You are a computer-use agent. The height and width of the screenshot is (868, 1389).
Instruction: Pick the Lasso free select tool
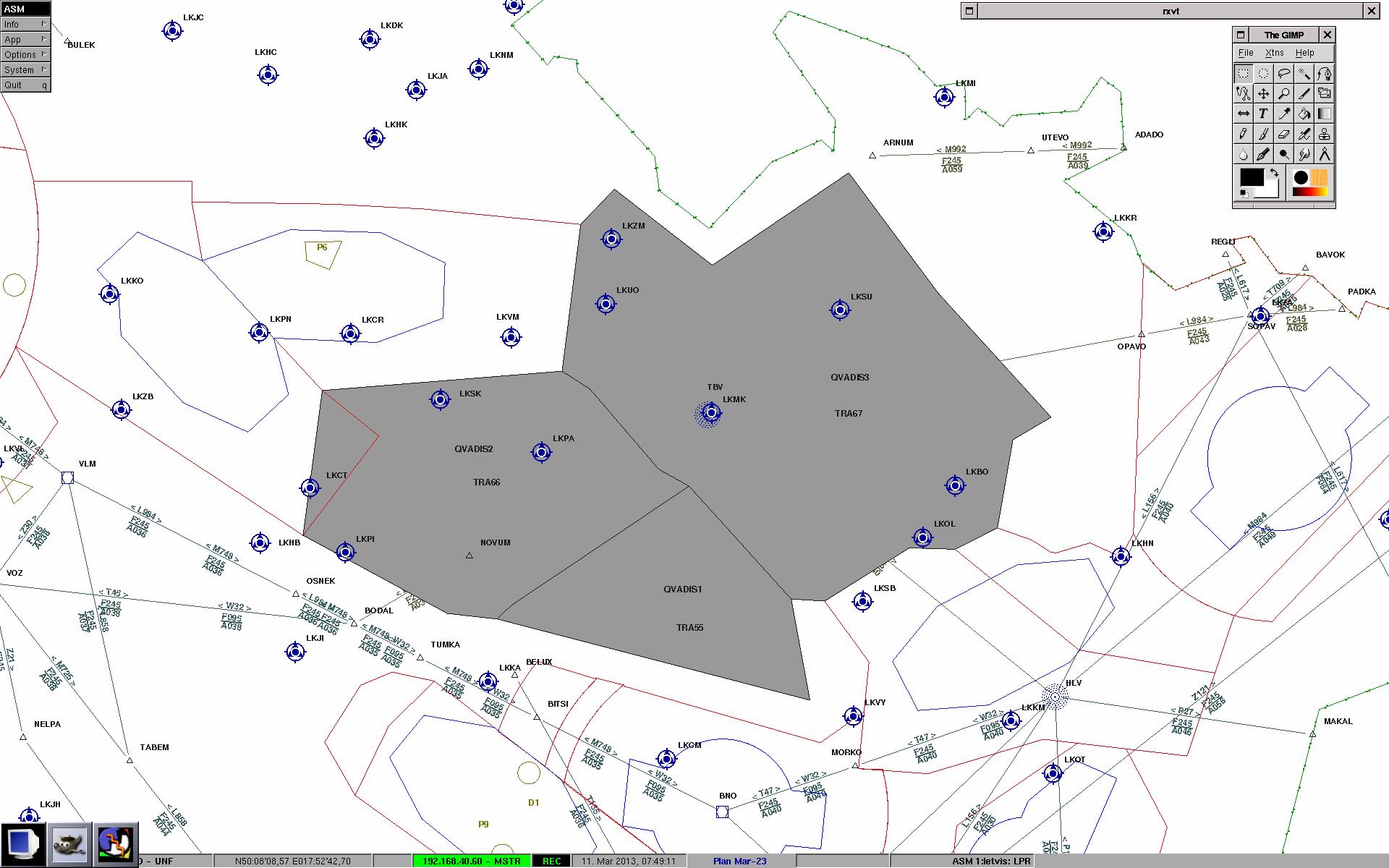tap(1283, 73)
